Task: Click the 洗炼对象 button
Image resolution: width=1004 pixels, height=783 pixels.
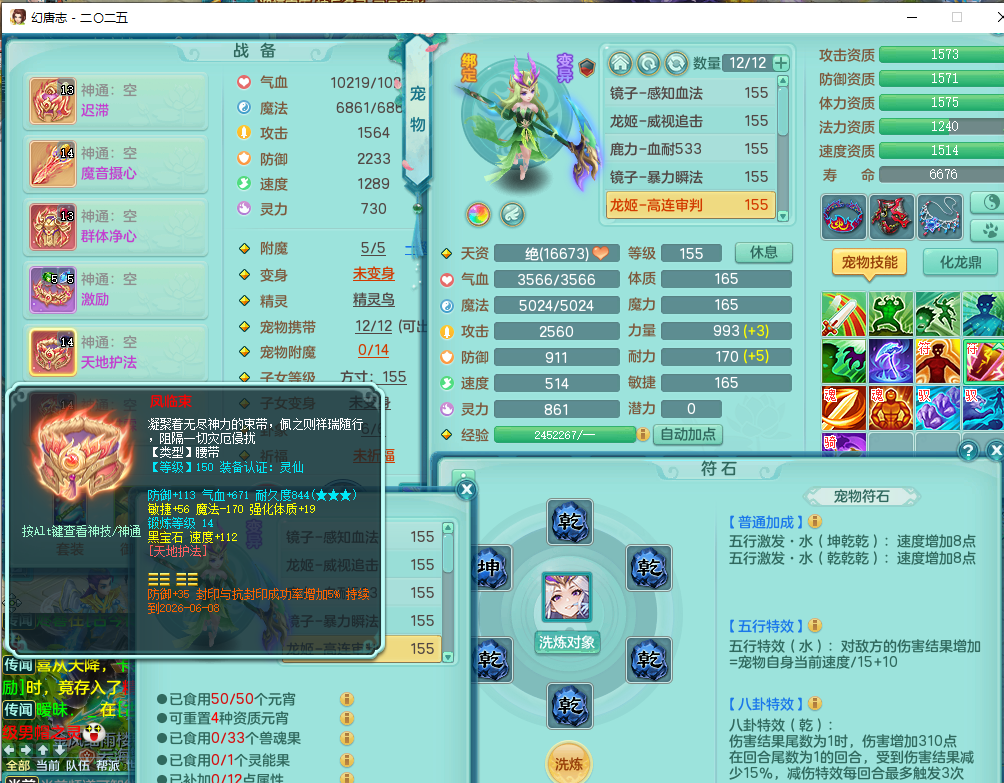Action: point(567,642)
